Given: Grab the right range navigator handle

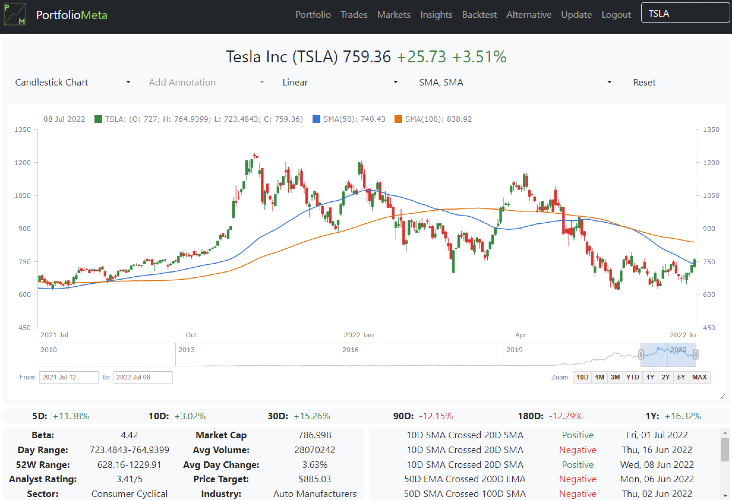Looking at the screenshot, I should point(696,355).
